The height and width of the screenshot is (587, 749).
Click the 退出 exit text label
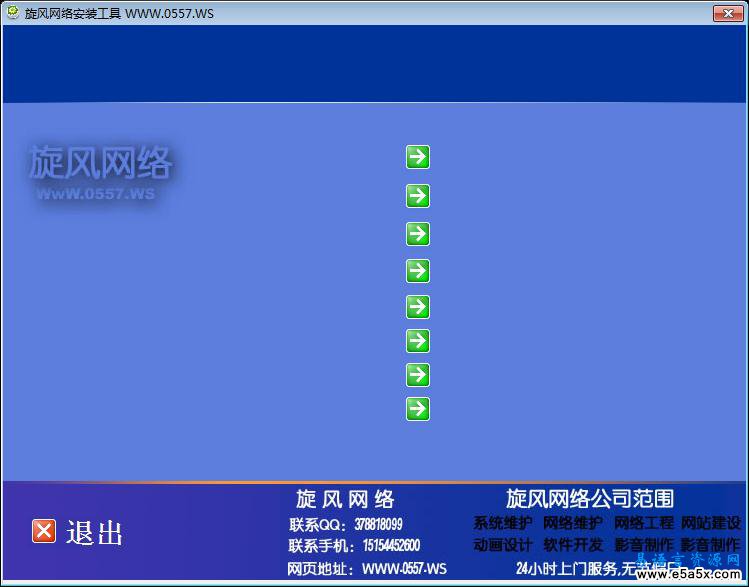click(x=95, y=533)
